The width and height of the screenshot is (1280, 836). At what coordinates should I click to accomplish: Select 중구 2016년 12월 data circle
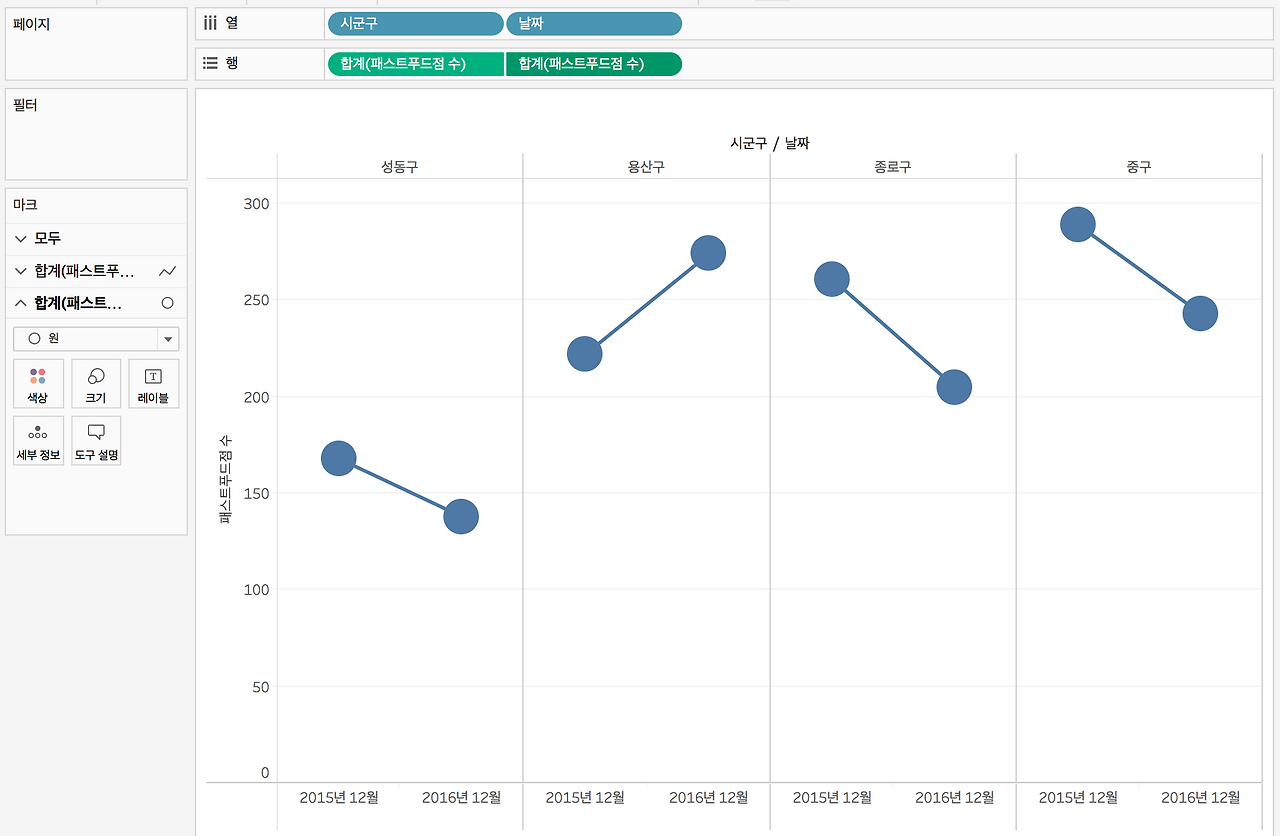[1200, 314]
